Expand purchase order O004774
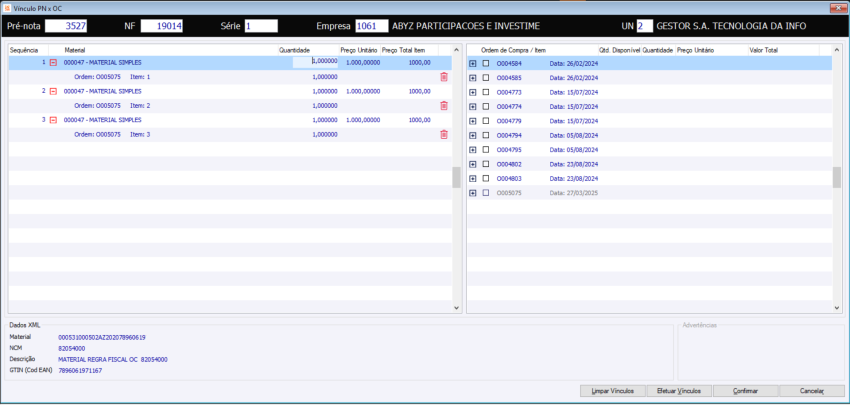 pos(473,107)
